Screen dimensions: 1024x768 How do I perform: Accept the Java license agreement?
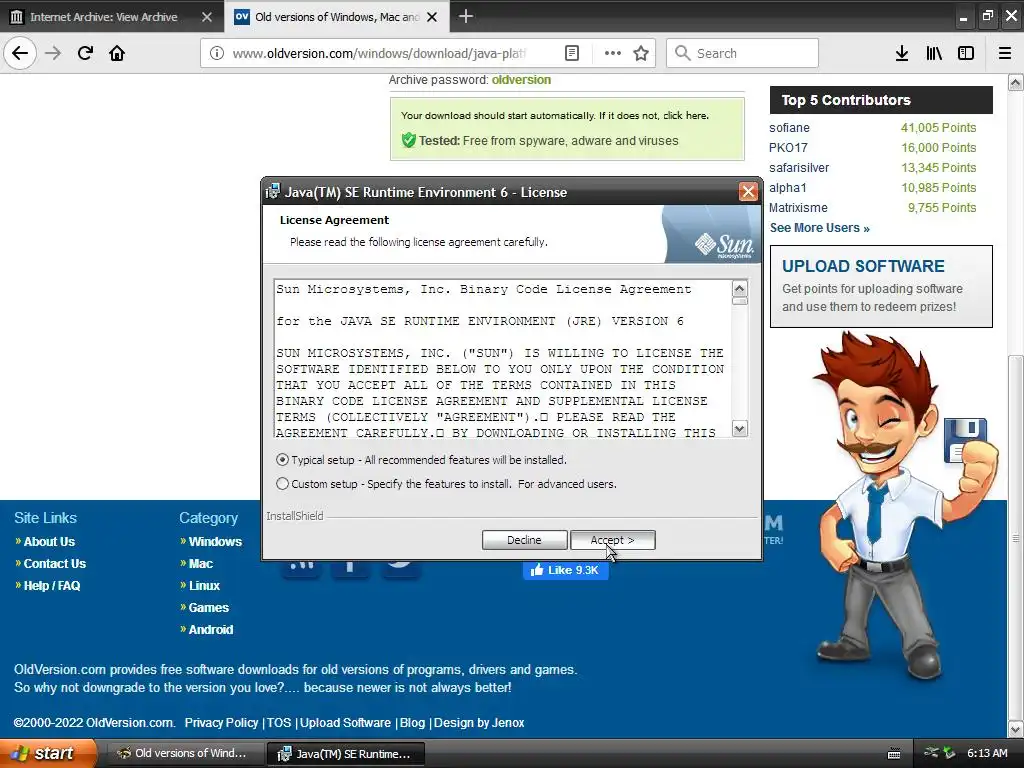coord(613,540)
